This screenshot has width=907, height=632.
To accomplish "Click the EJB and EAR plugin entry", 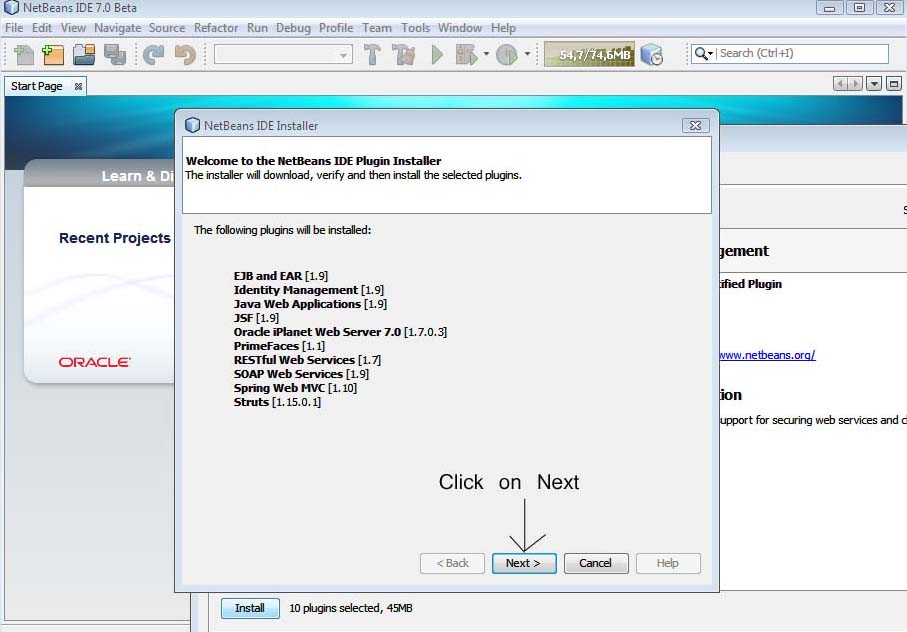I will [281, 276].
